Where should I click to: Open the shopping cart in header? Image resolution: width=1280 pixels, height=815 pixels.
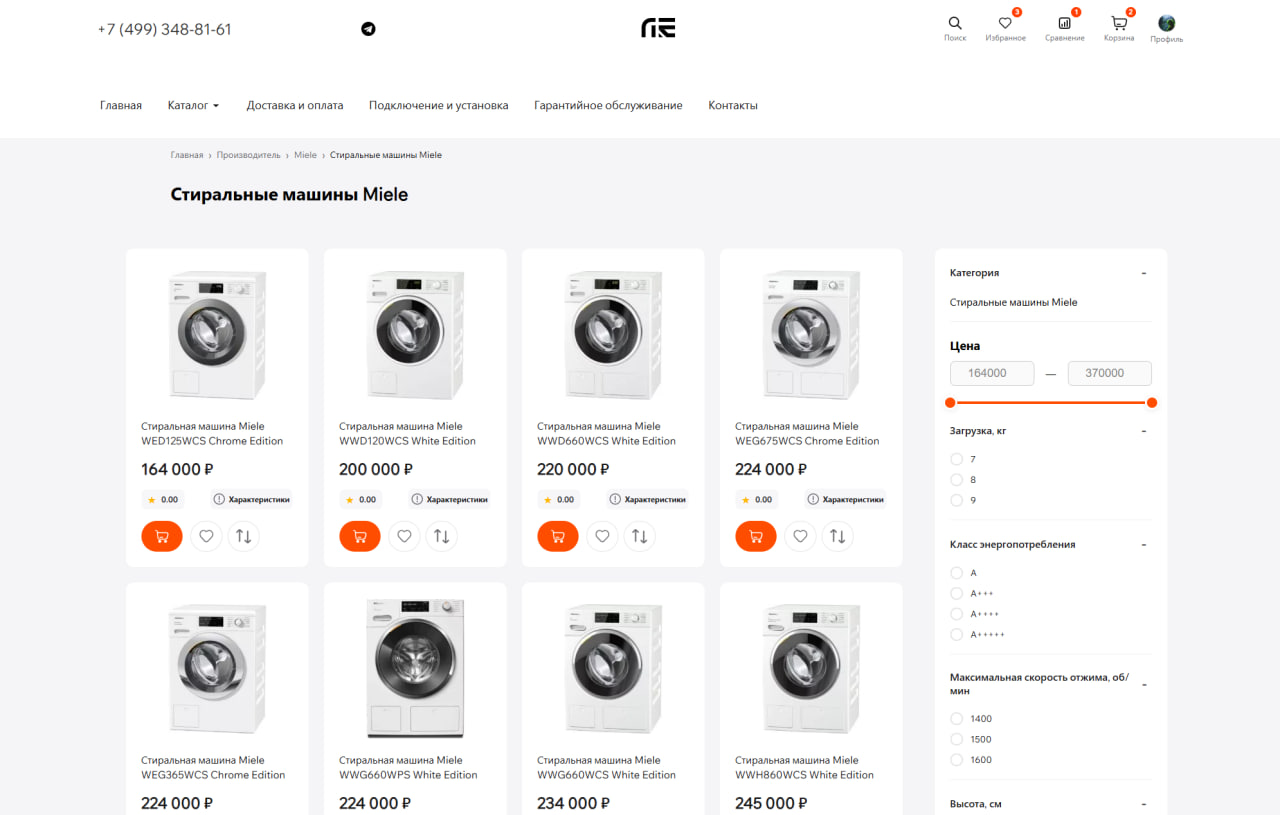pos(1119,23)
